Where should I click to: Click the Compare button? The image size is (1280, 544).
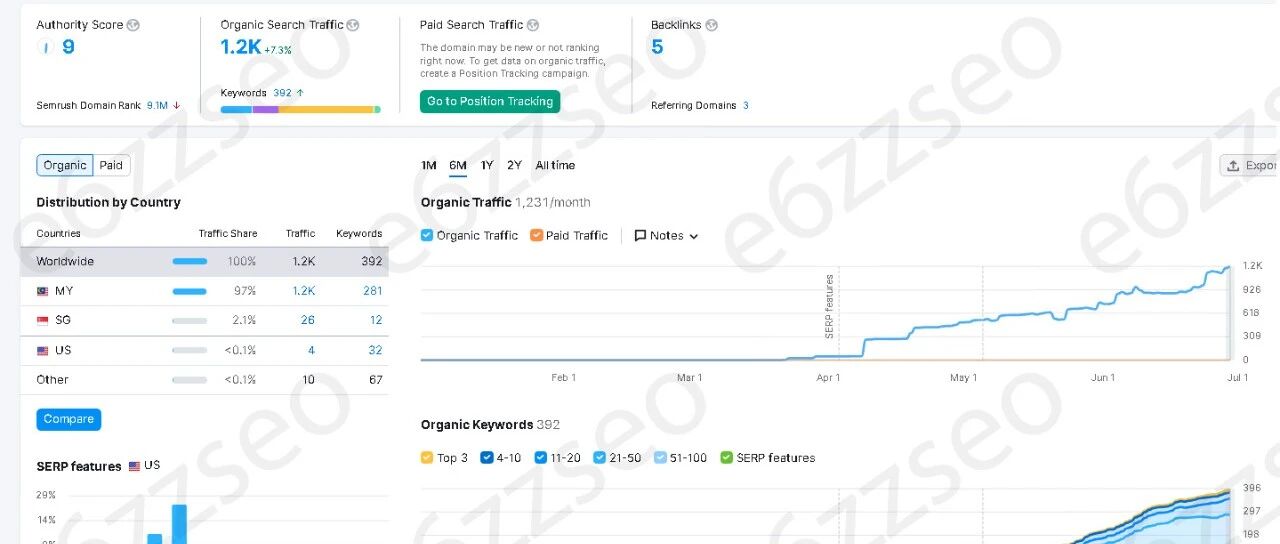pyautogui.click(x=69, y=419)
